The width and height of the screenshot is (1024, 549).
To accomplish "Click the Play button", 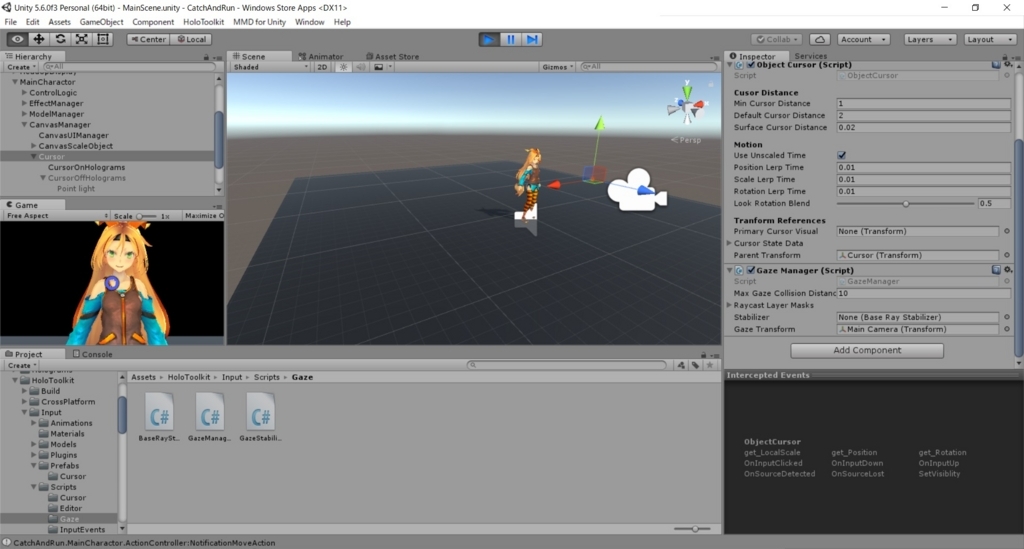I will coord(488,39).
